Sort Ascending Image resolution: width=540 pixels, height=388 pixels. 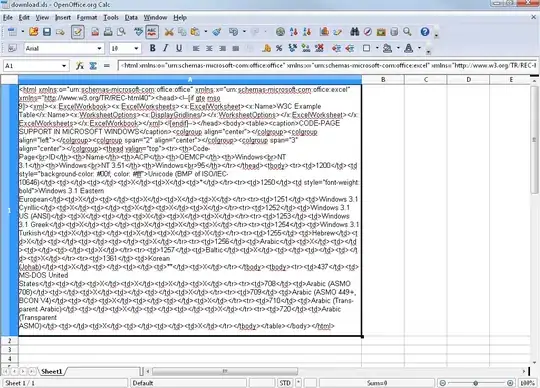(x=294, y=32)
